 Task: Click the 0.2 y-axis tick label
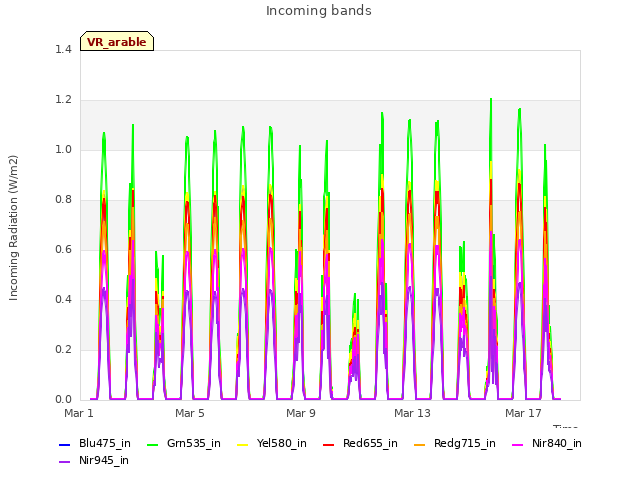tap(63, 349)
